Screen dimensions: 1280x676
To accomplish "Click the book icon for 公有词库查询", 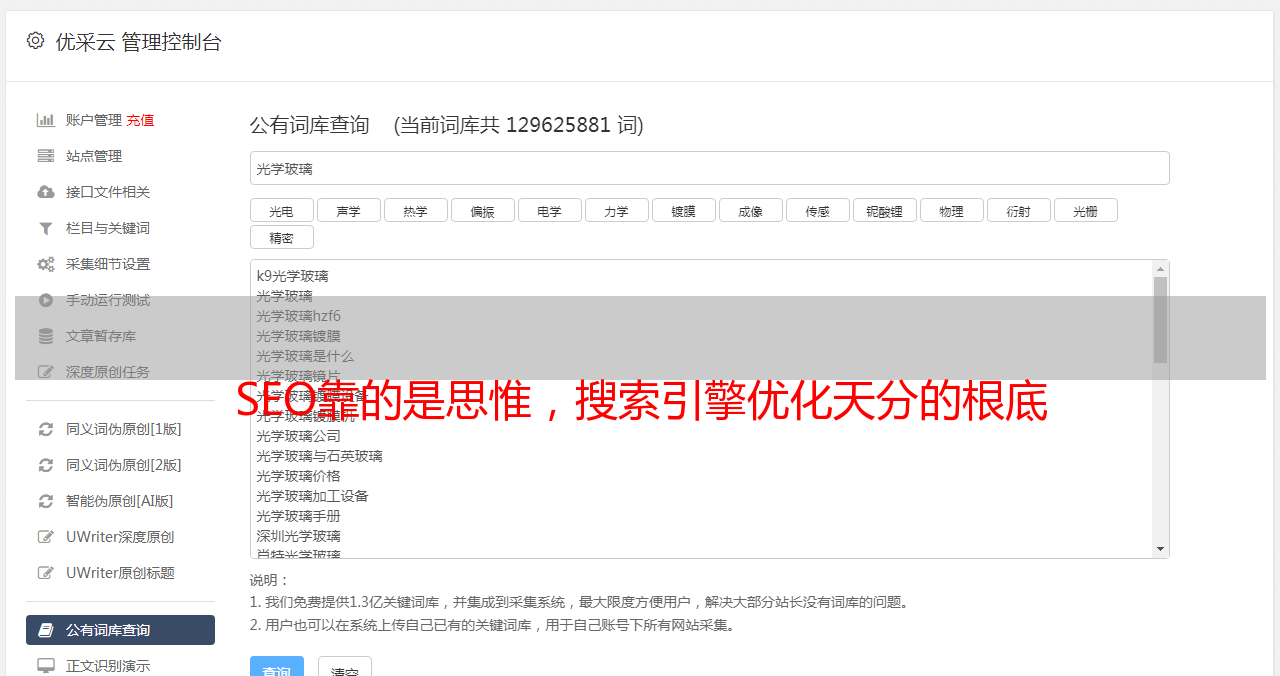I will pos(46,630).
